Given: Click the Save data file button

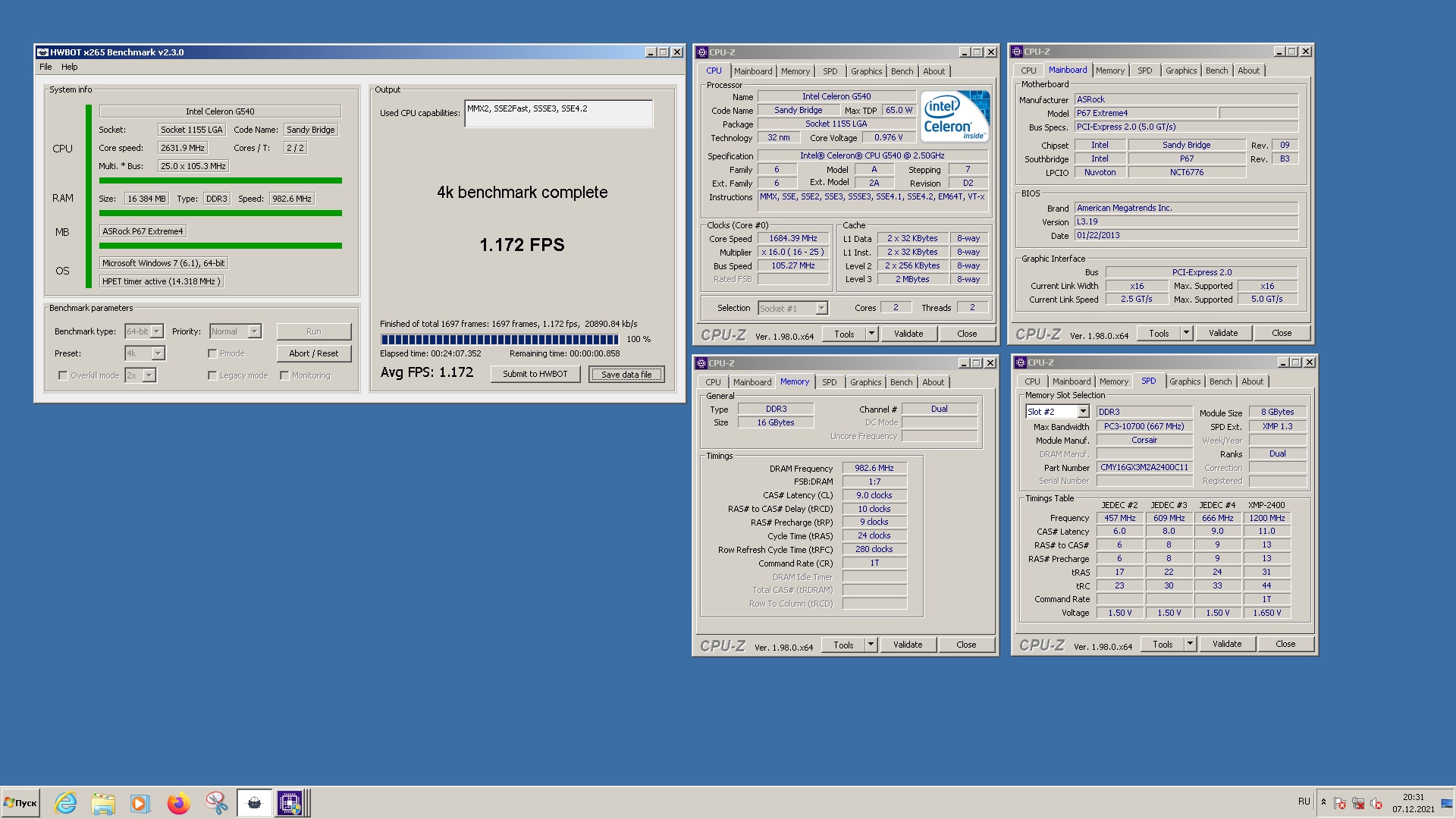Looking at the screenshot, I should (626, 374).
